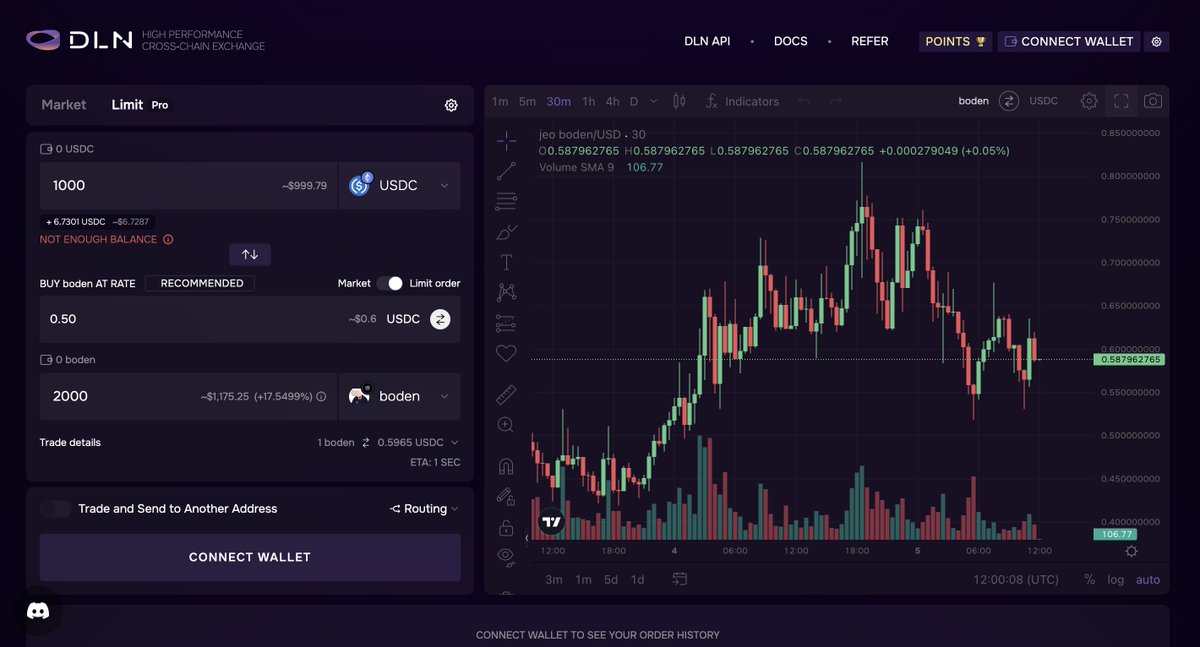Select the D daily interval
The image size is (1200, 647).
click(634, 101)
